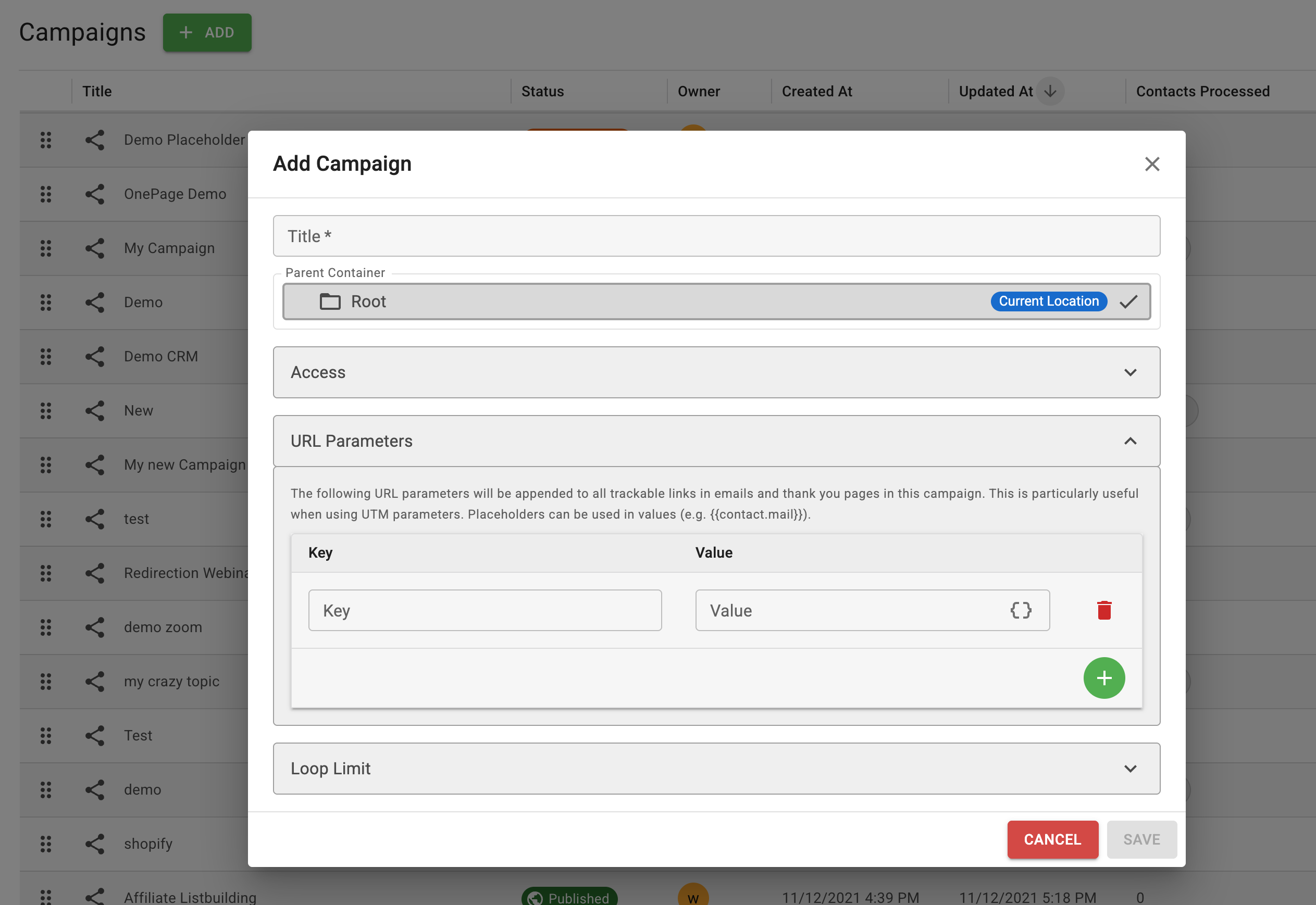Click drag handle of OnePage Demo row

(x=46, y=194)
